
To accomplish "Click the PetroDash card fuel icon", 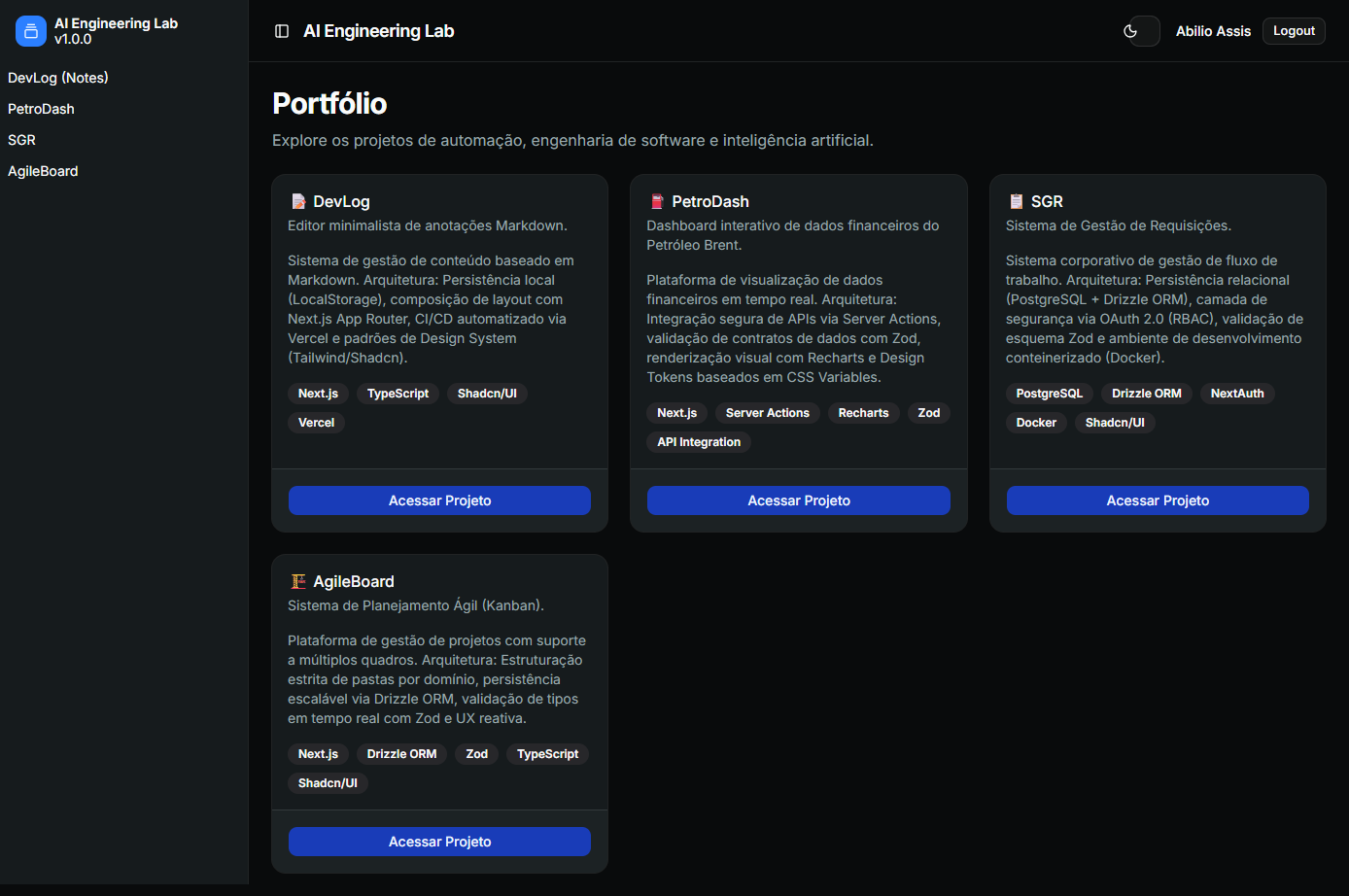I will [x=657, y=201].
